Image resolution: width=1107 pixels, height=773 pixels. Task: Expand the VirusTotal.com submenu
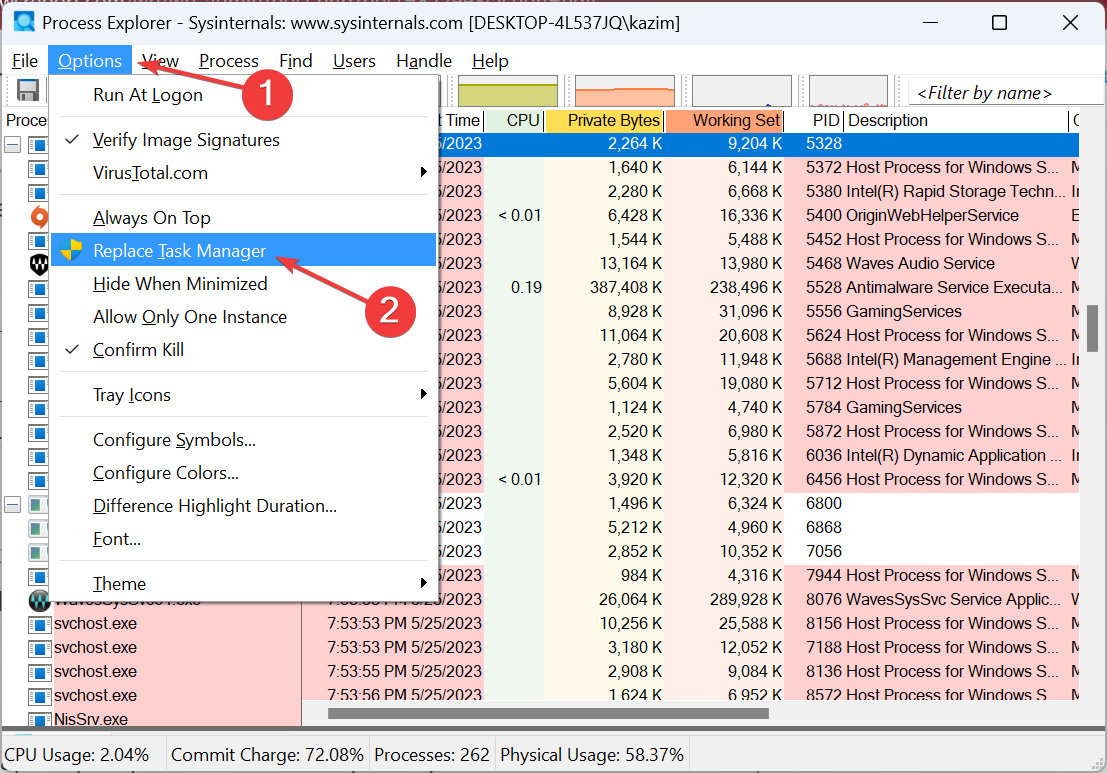[243, 172]
